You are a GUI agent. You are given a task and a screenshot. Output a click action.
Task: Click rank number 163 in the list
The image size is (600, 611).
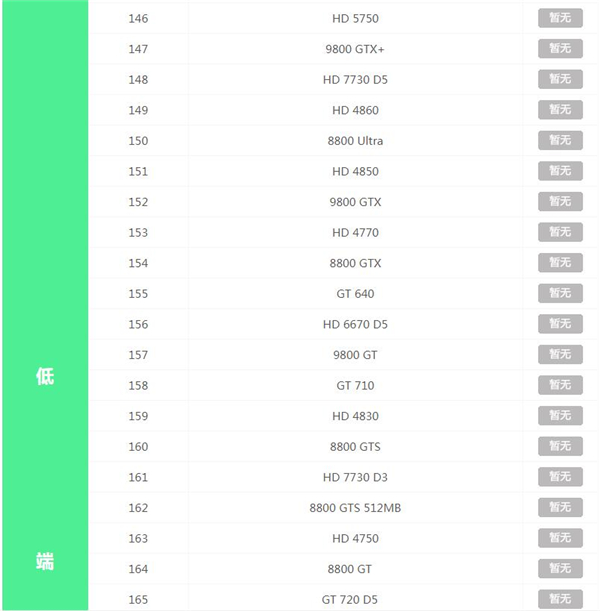tap(138, 538)
